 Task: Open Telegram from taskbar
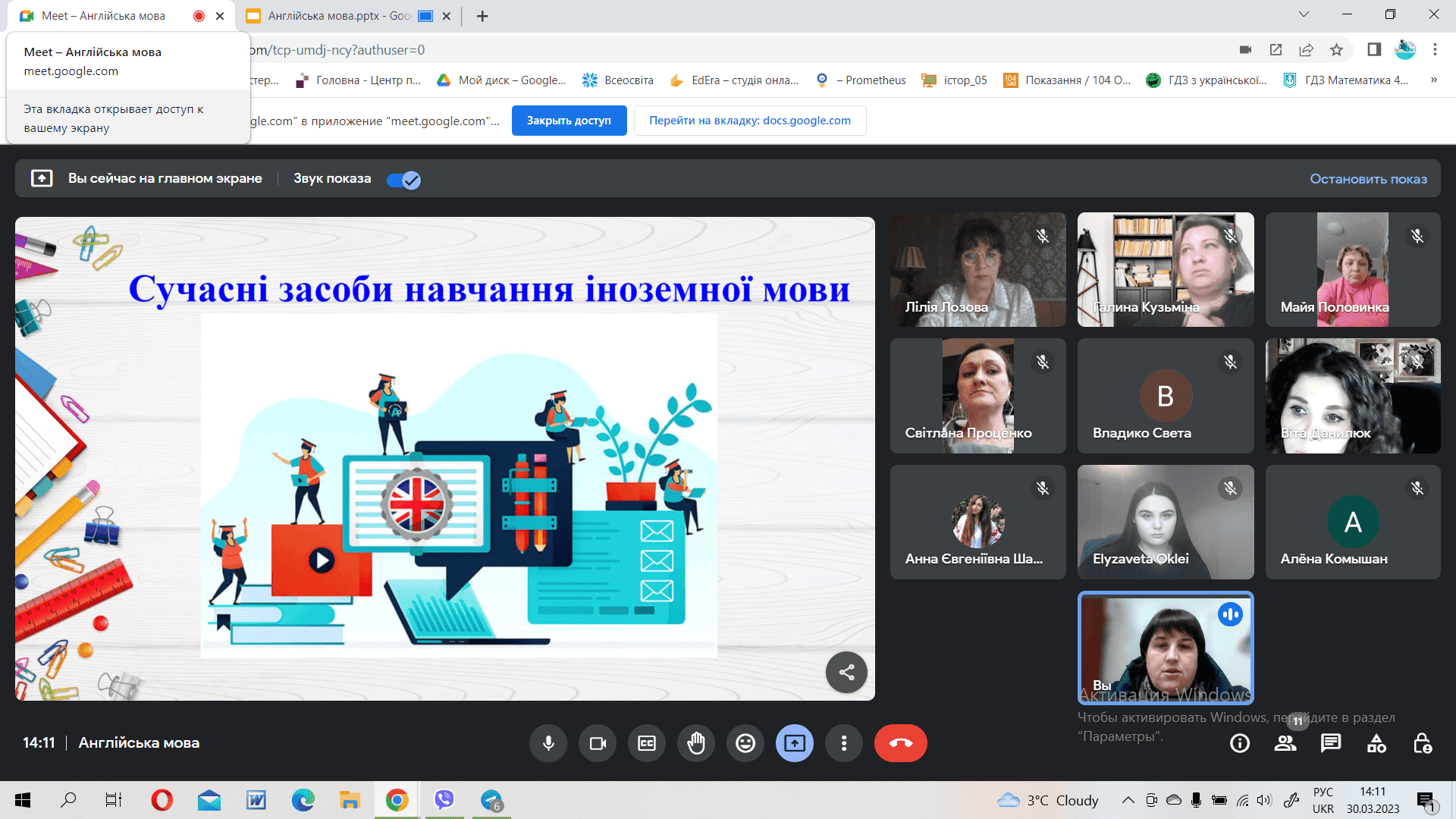(x=491, y=800)
